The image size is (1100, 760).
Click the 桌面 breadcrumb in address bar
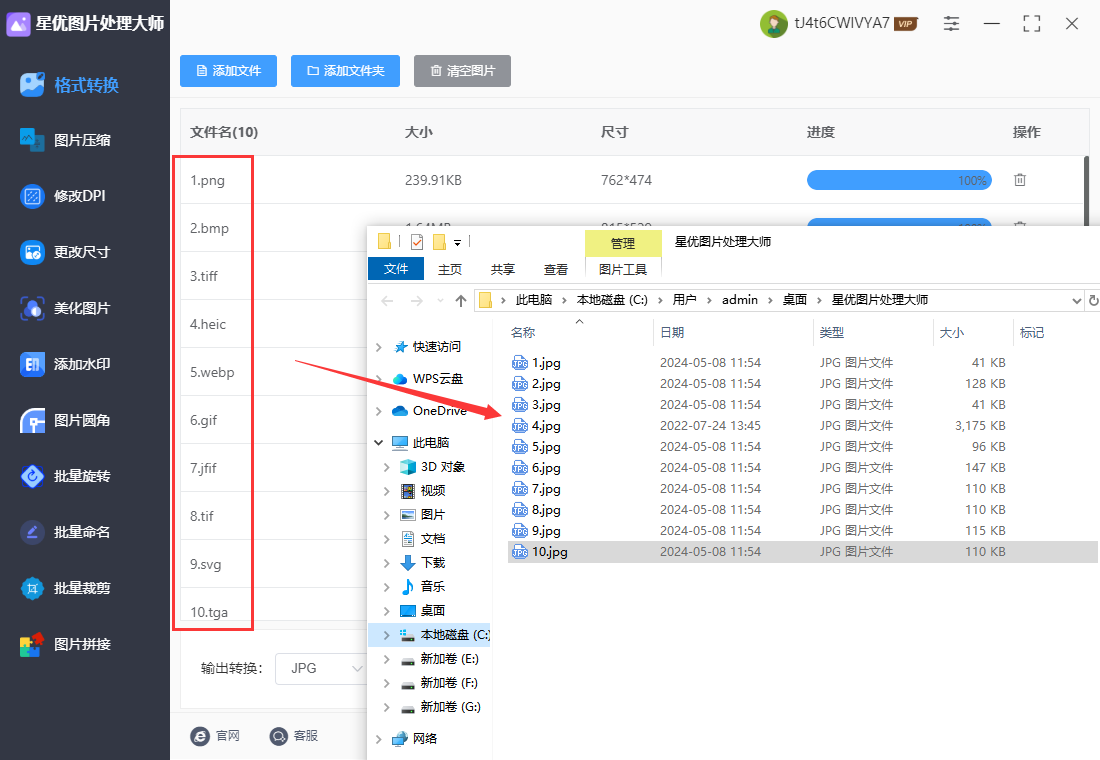795,300
